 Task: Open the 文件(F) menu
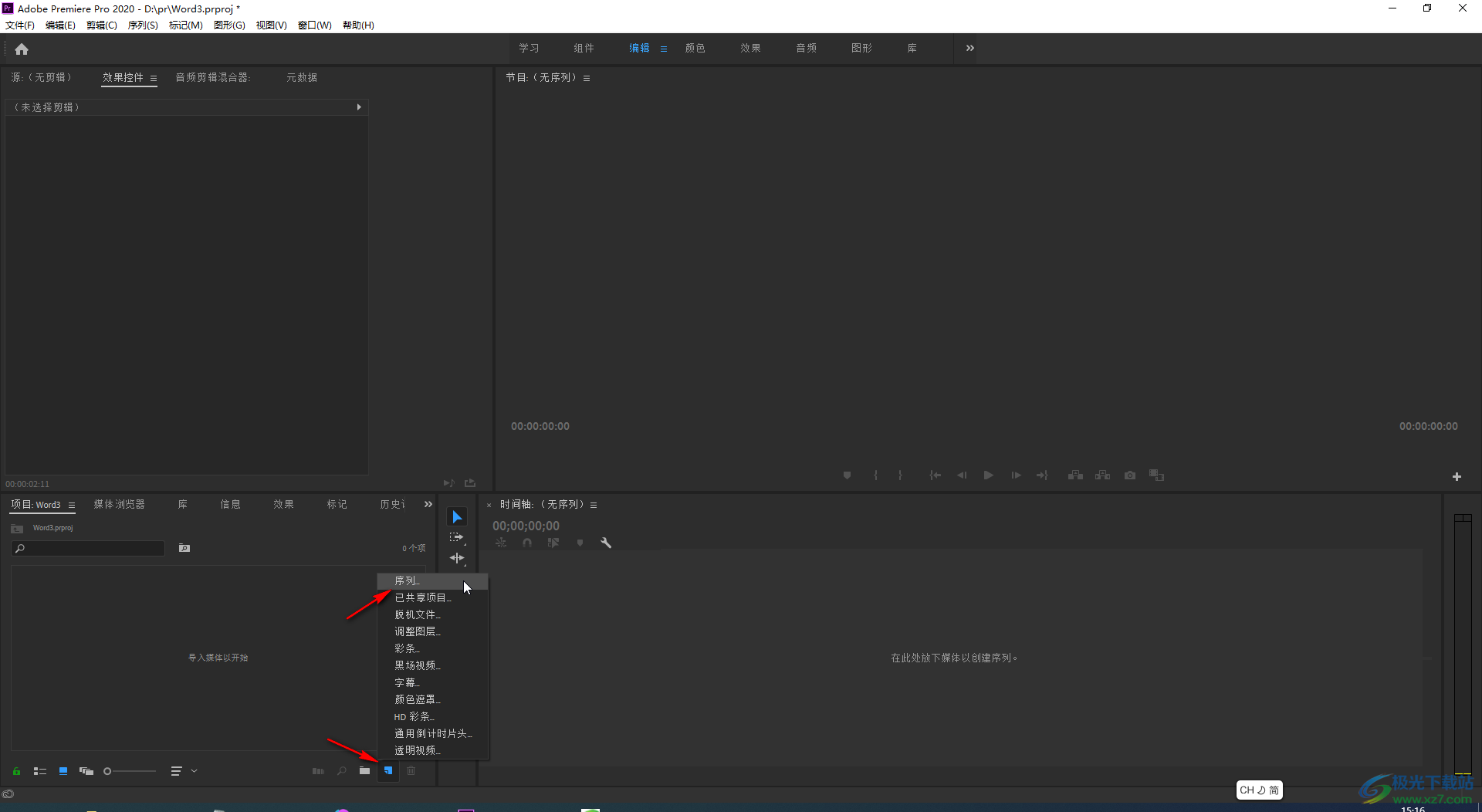(x=20, y=25)
